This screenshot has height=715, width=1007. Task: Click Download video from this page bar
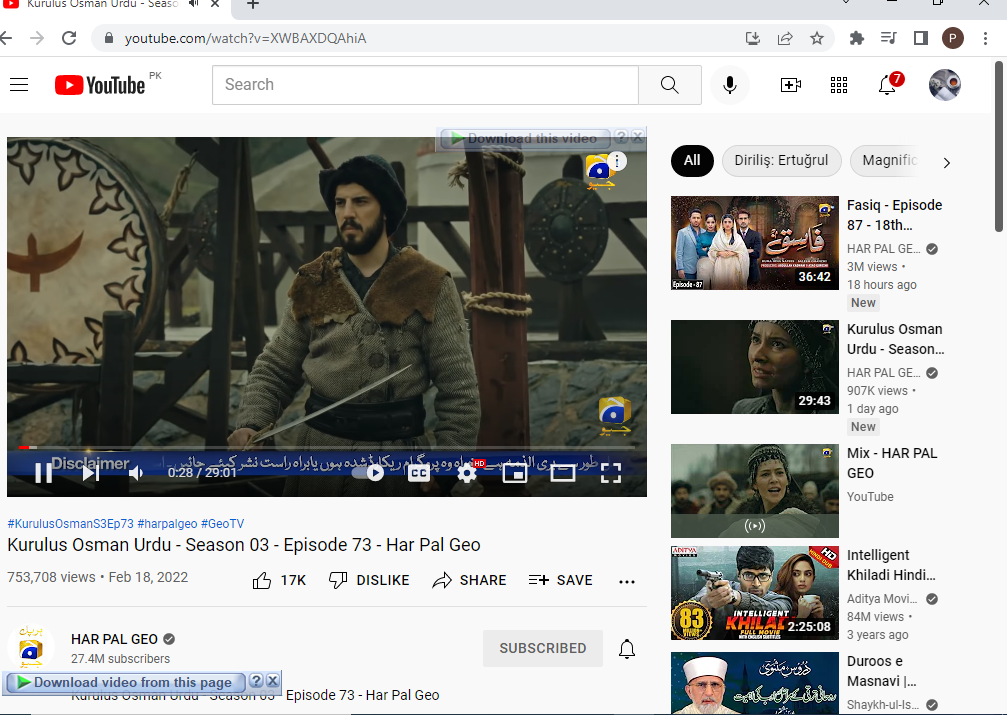point(125,682)
